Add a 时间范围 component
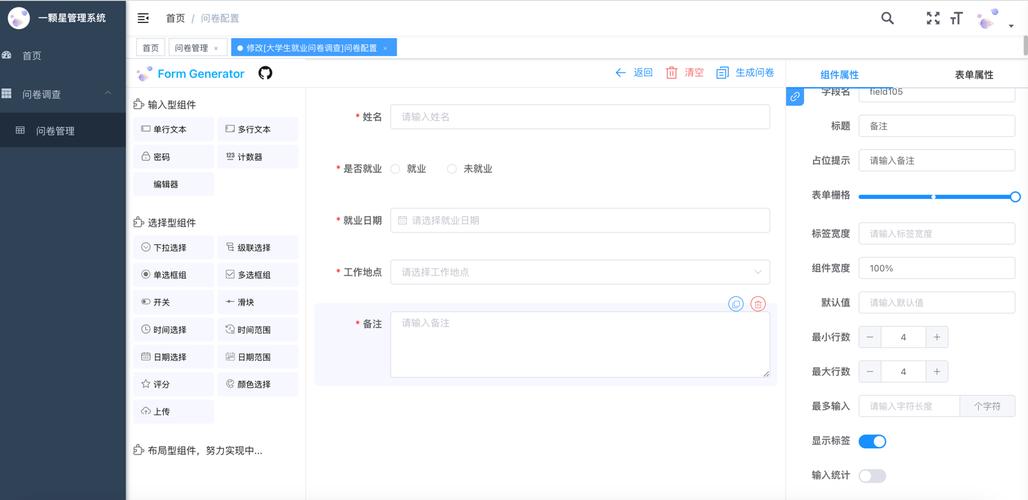Screen dimensions: 1028x500 (258, 330)
